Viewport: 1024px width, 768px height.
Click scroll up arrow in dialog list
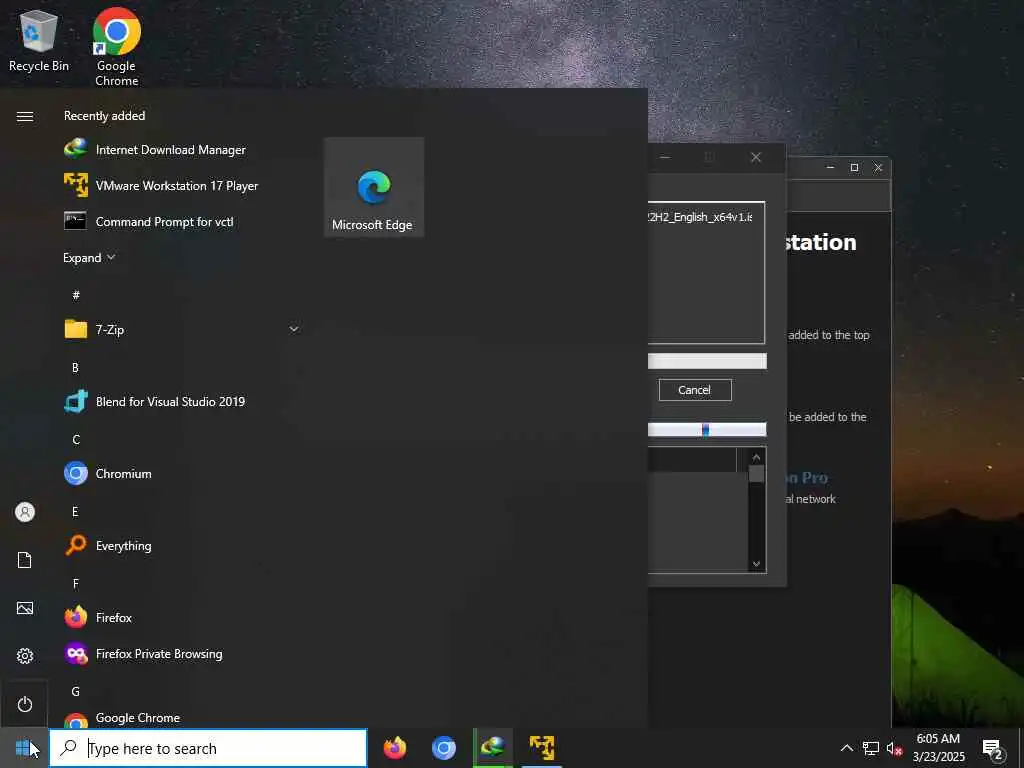pos(756,457)
